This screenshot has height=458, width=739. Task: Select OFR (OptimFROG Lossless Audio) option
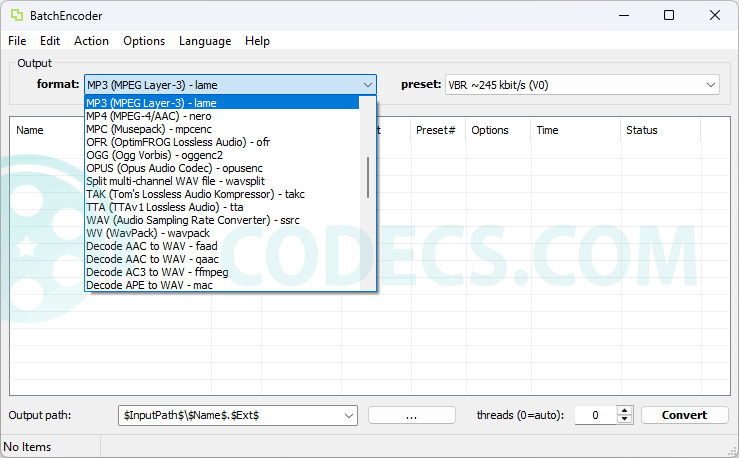222,142
